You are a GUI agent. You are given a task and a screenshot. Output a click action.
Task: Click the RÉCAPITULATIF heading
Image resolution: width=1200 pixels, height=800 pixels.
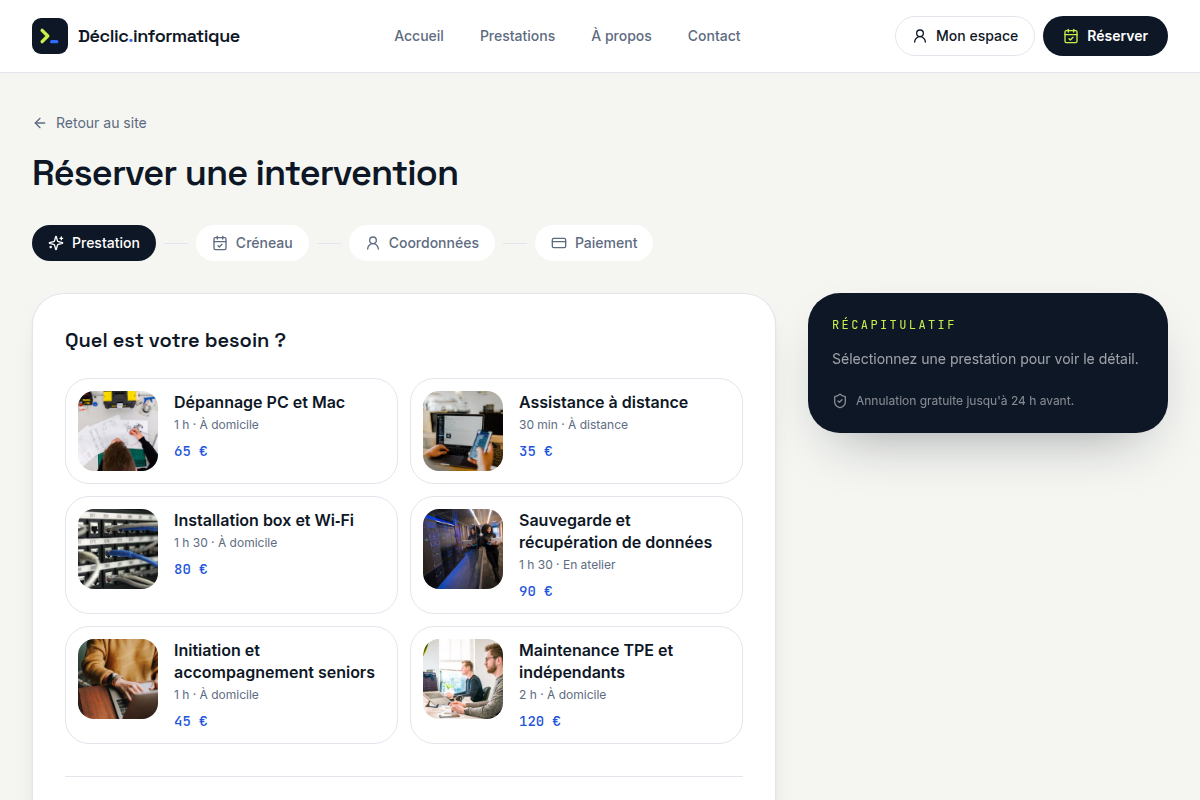(894, 325)
